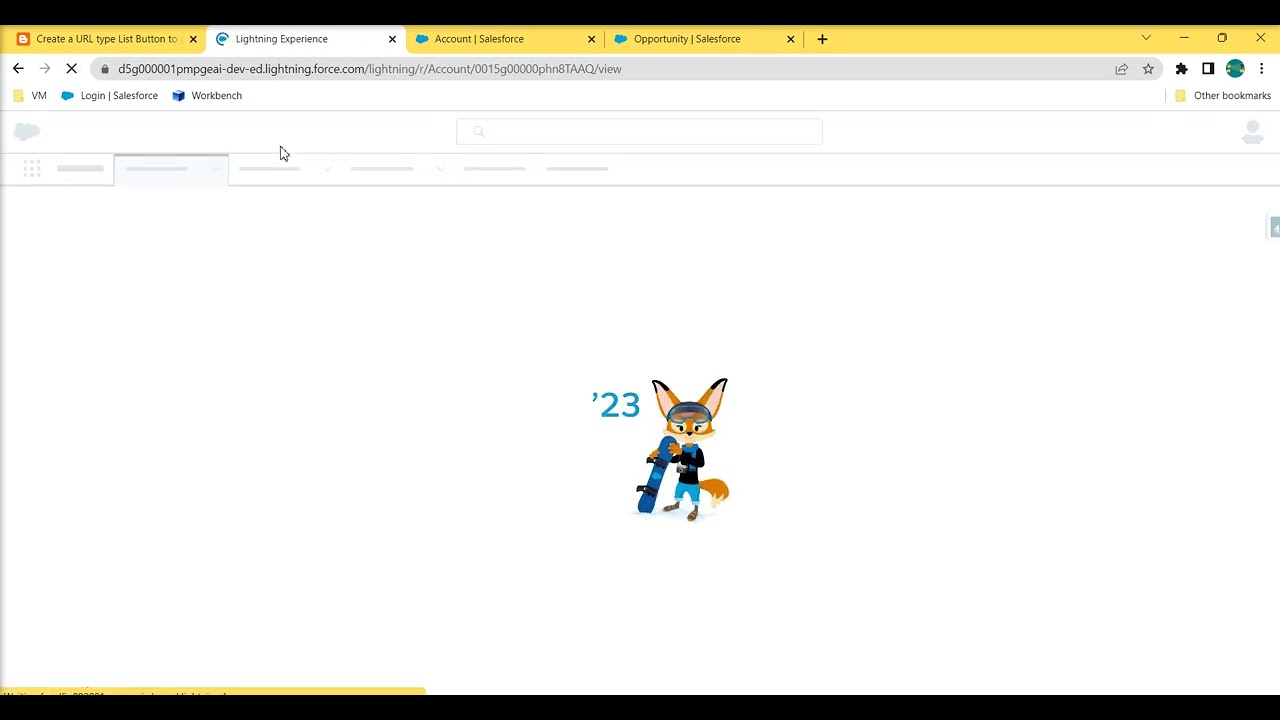
Task: Go forward to the next page
Action: [x=45, y=69]
